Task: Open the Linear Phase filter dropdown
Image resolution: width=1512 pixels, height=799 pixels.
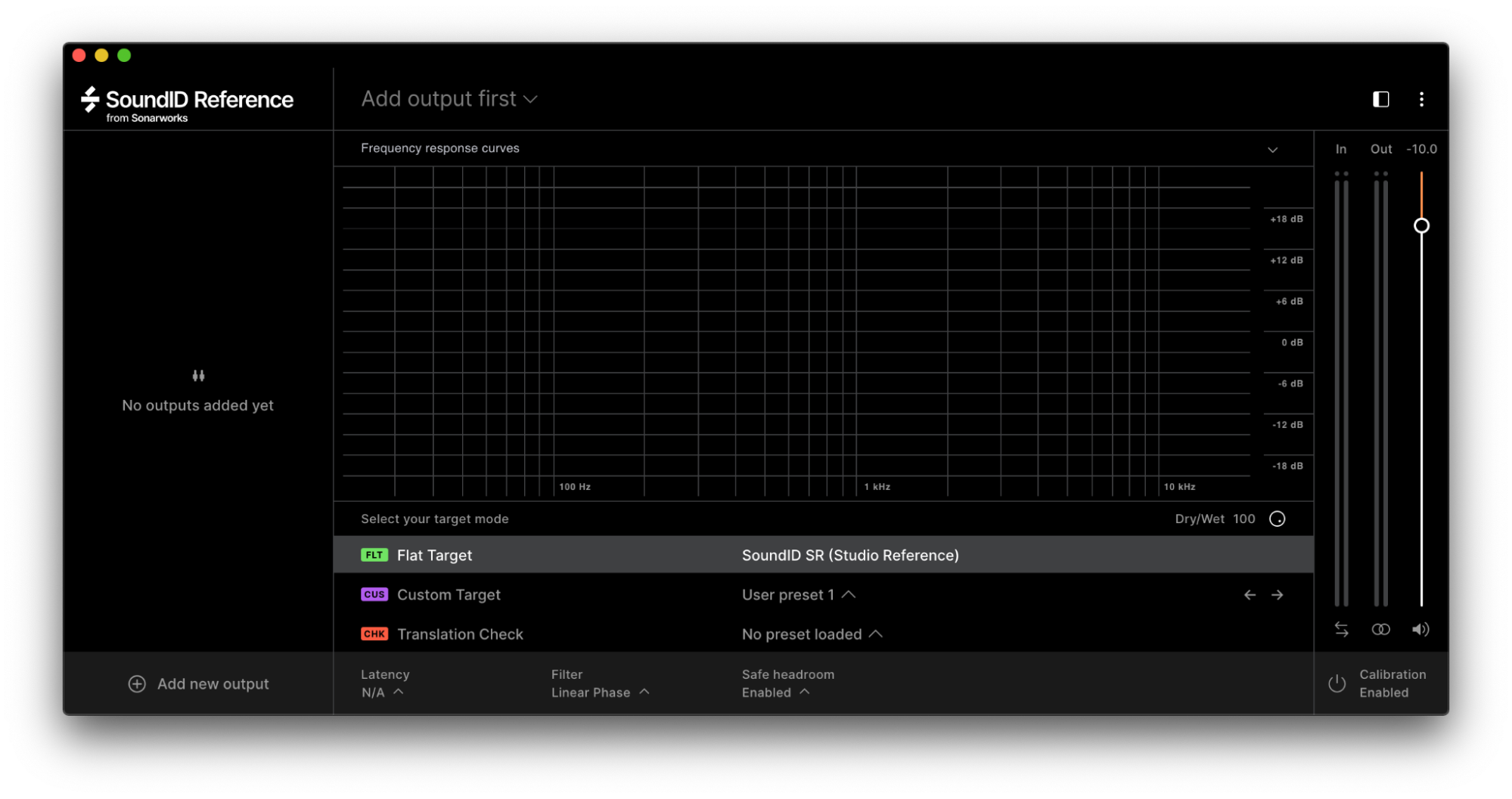Action: pyautogui.click(x=600, y=693)
